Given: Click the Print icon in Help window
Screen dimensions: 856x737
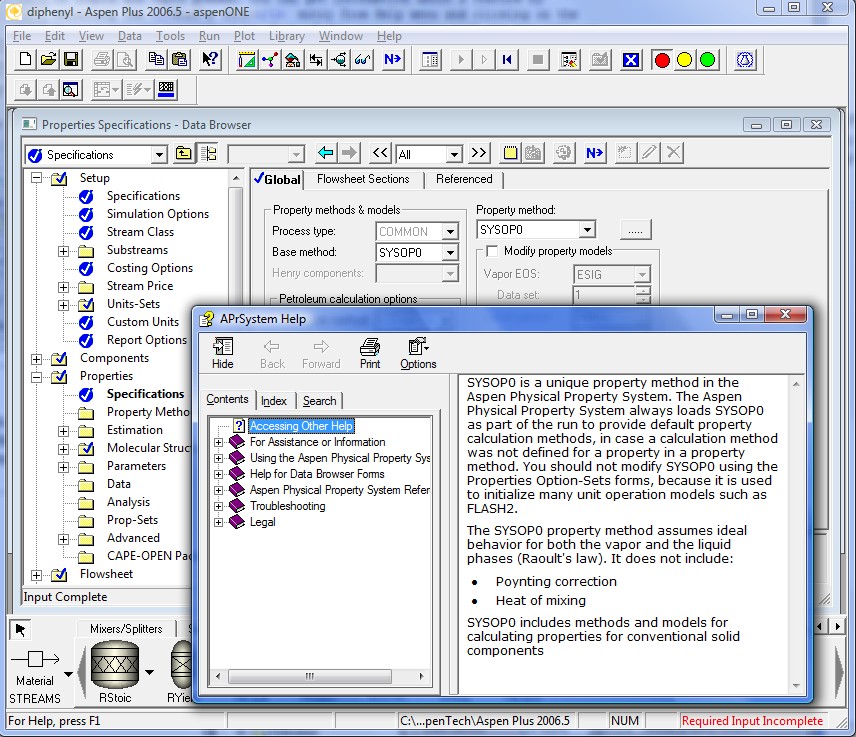Looking at the screenshot, I should (x=370, y=353).
